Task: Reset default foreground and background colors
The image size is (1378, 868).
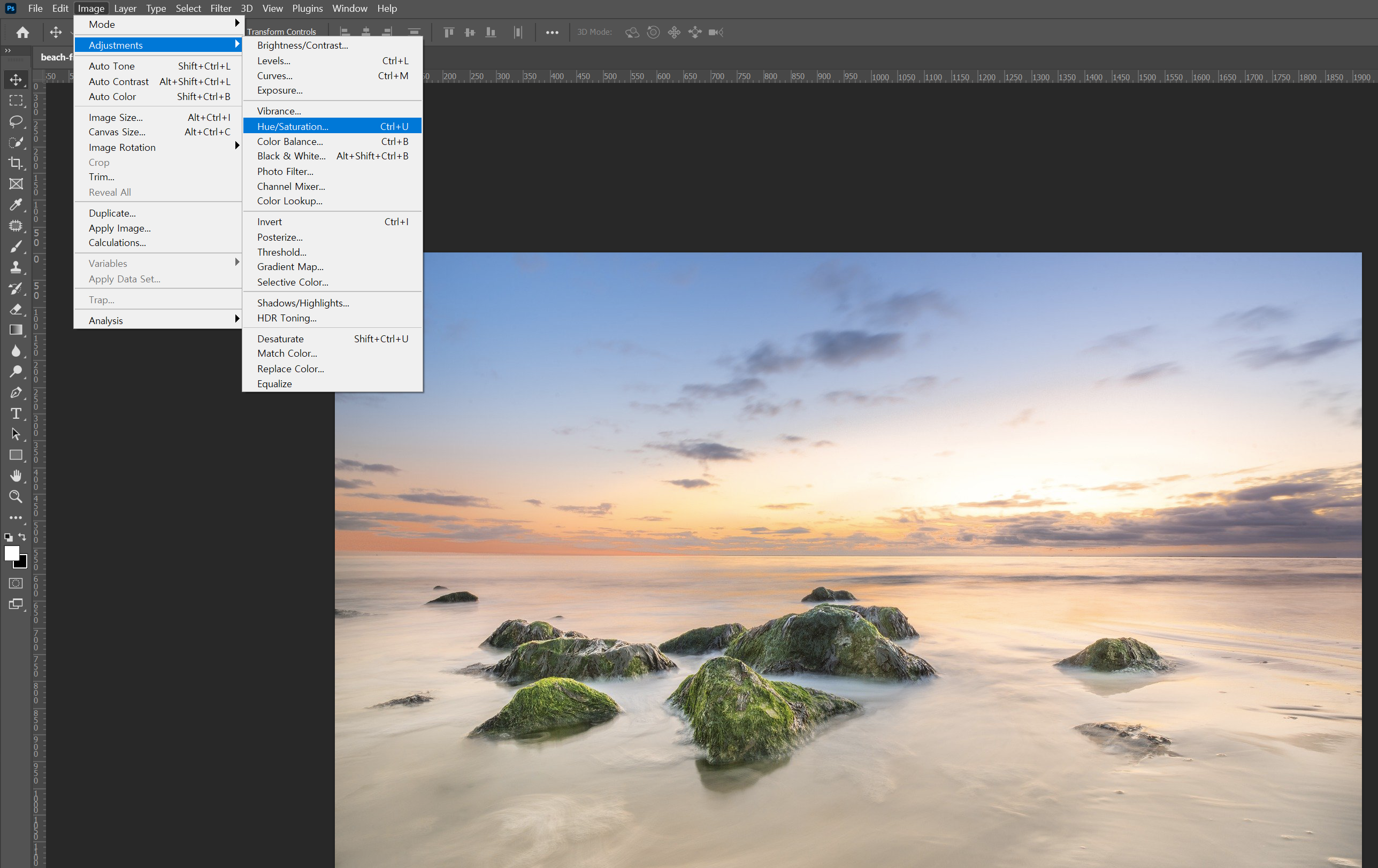Action: coord(8,537)
